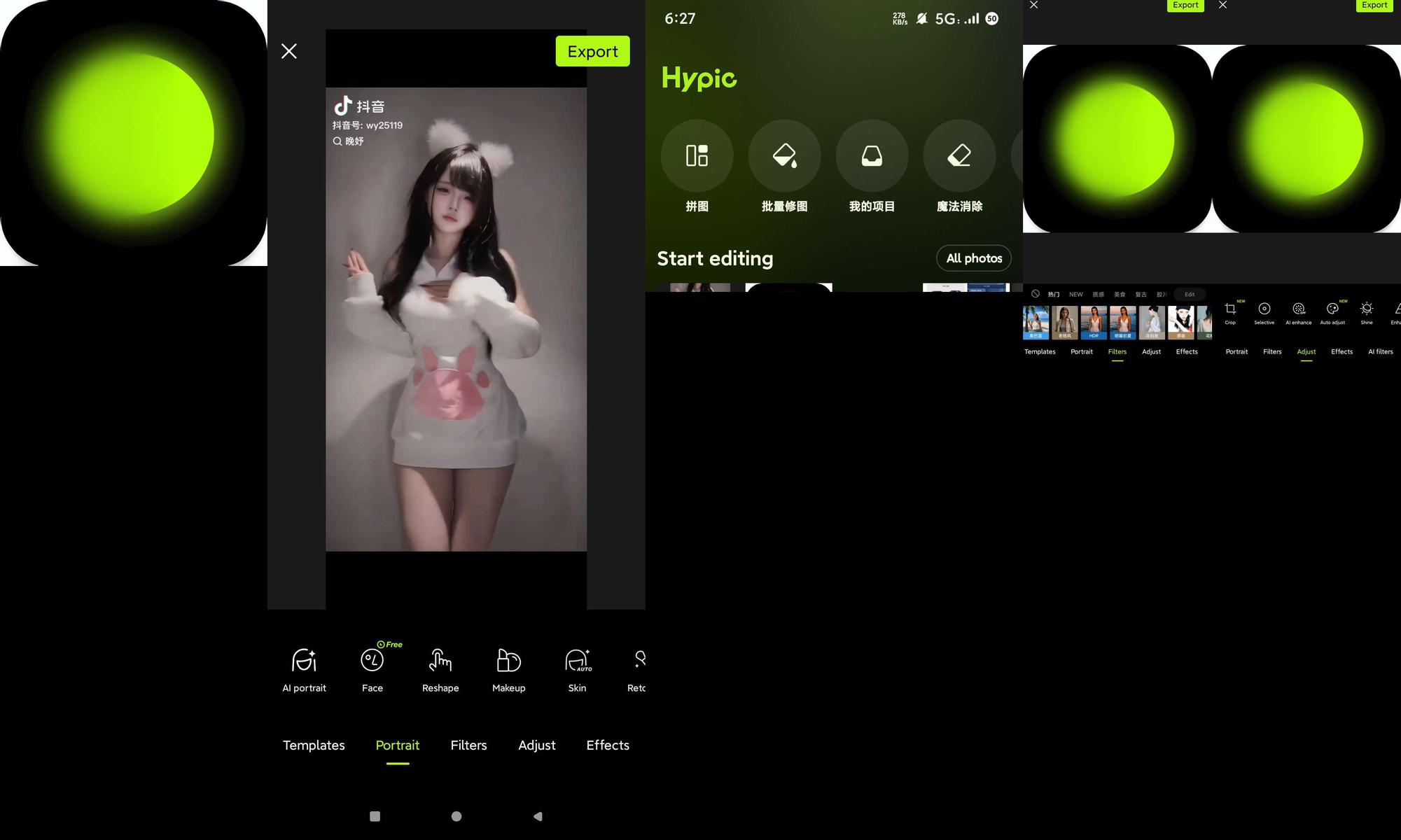Switch to the Templates tab in main editor
The height and width of the screenshot is (840, 1401).
[x=314, y=745]
